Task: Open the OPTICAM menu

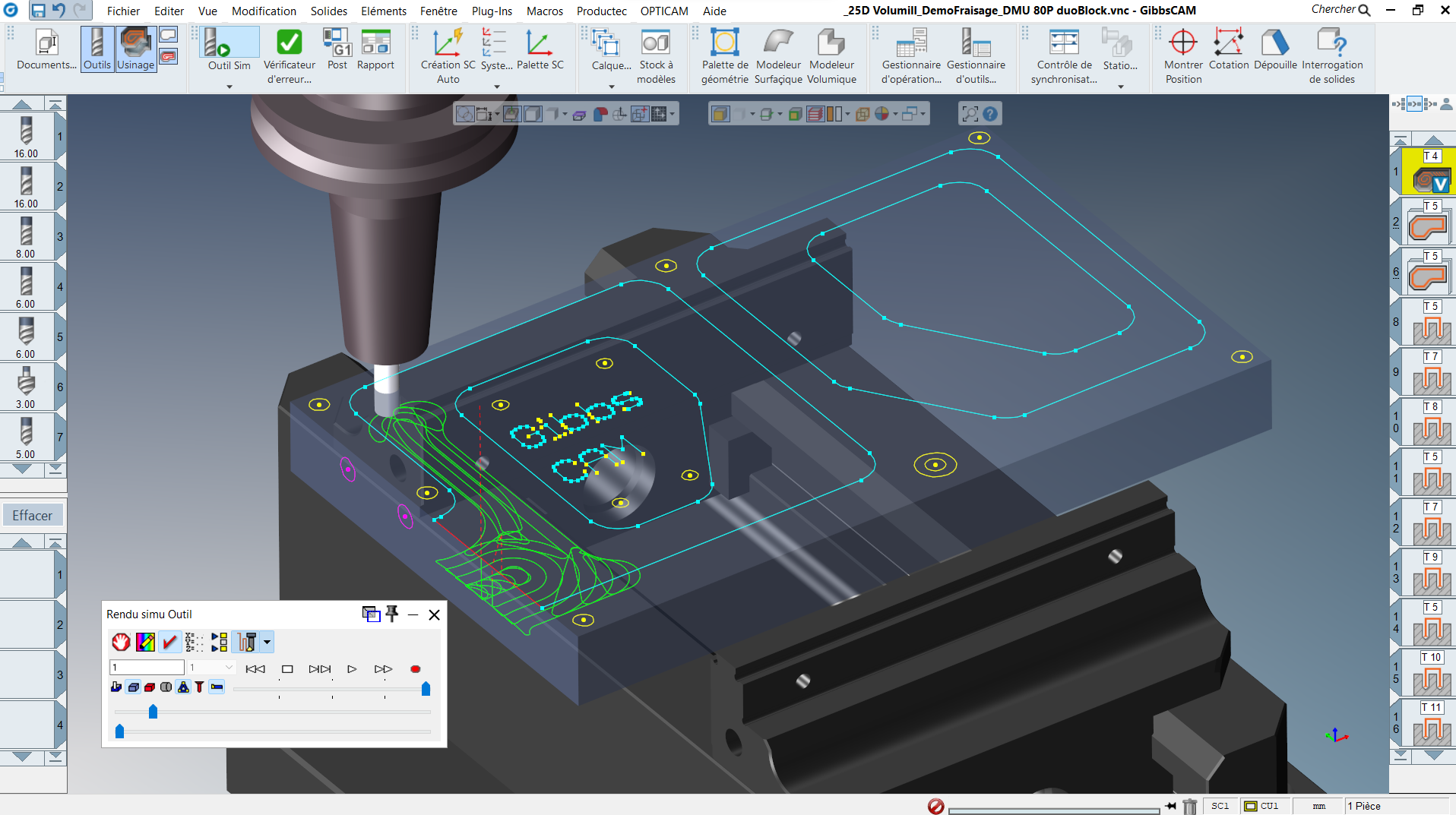Action: coord(663,11)
